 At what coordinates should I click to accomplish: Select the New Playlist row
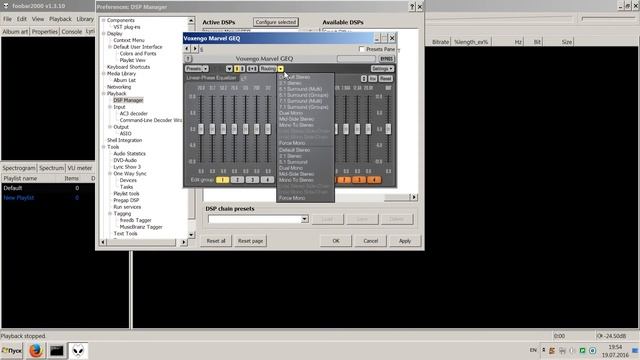pyautogui.click(x=48, y=198)
